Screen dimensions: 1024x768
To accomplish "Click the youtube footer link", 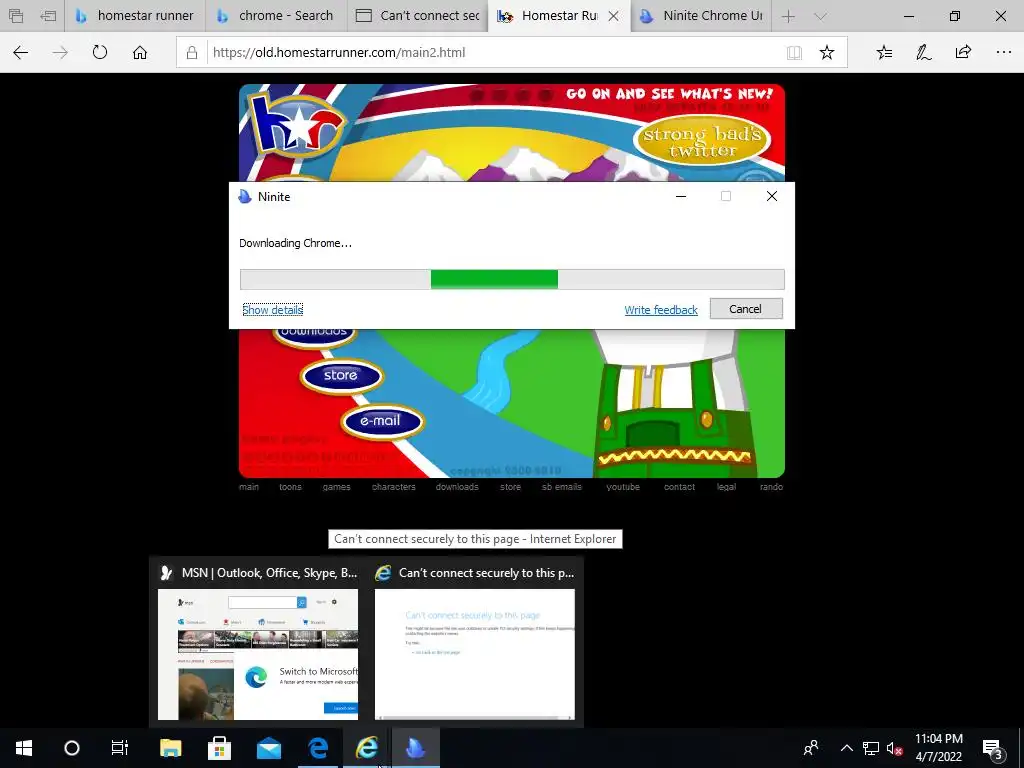I will (x=623, y=487).
